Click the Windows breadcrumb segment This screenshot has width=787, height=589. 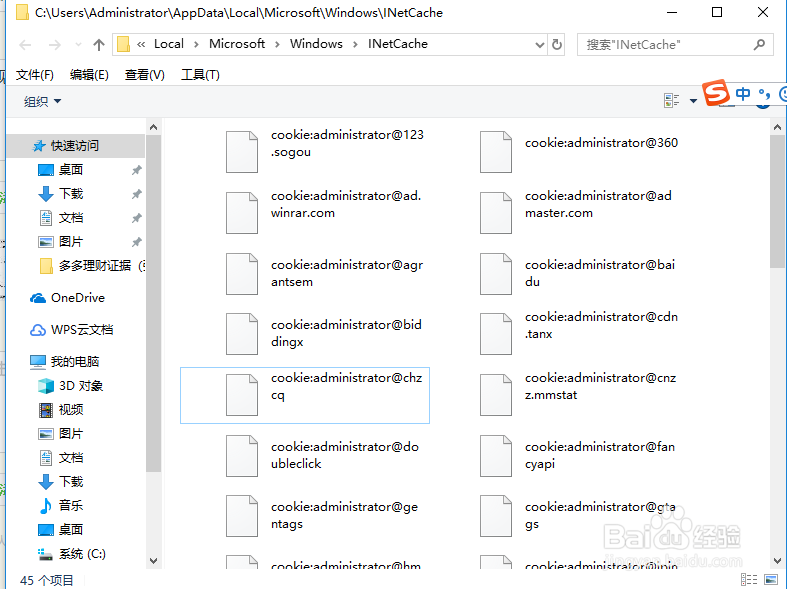tap(316, 44)
